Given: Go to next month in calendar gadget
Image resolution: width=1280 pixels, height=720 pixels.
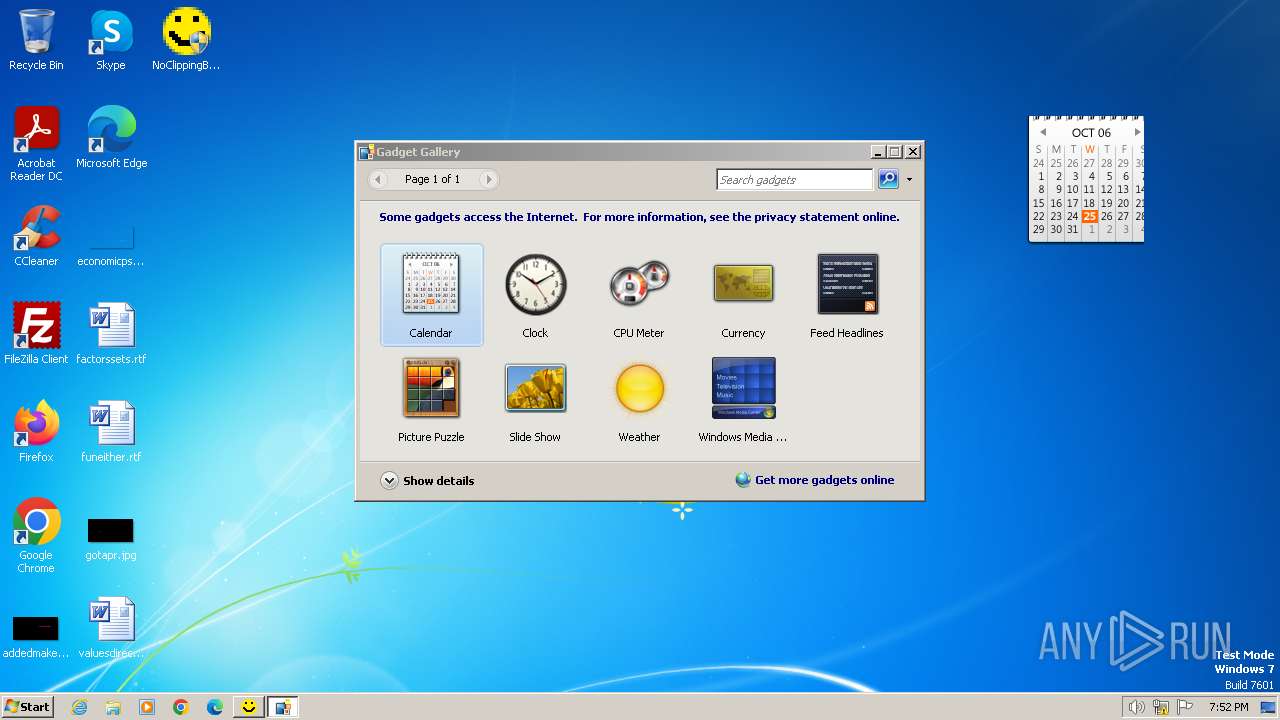Looking at the screenshot, I should tap(1137, 132).
